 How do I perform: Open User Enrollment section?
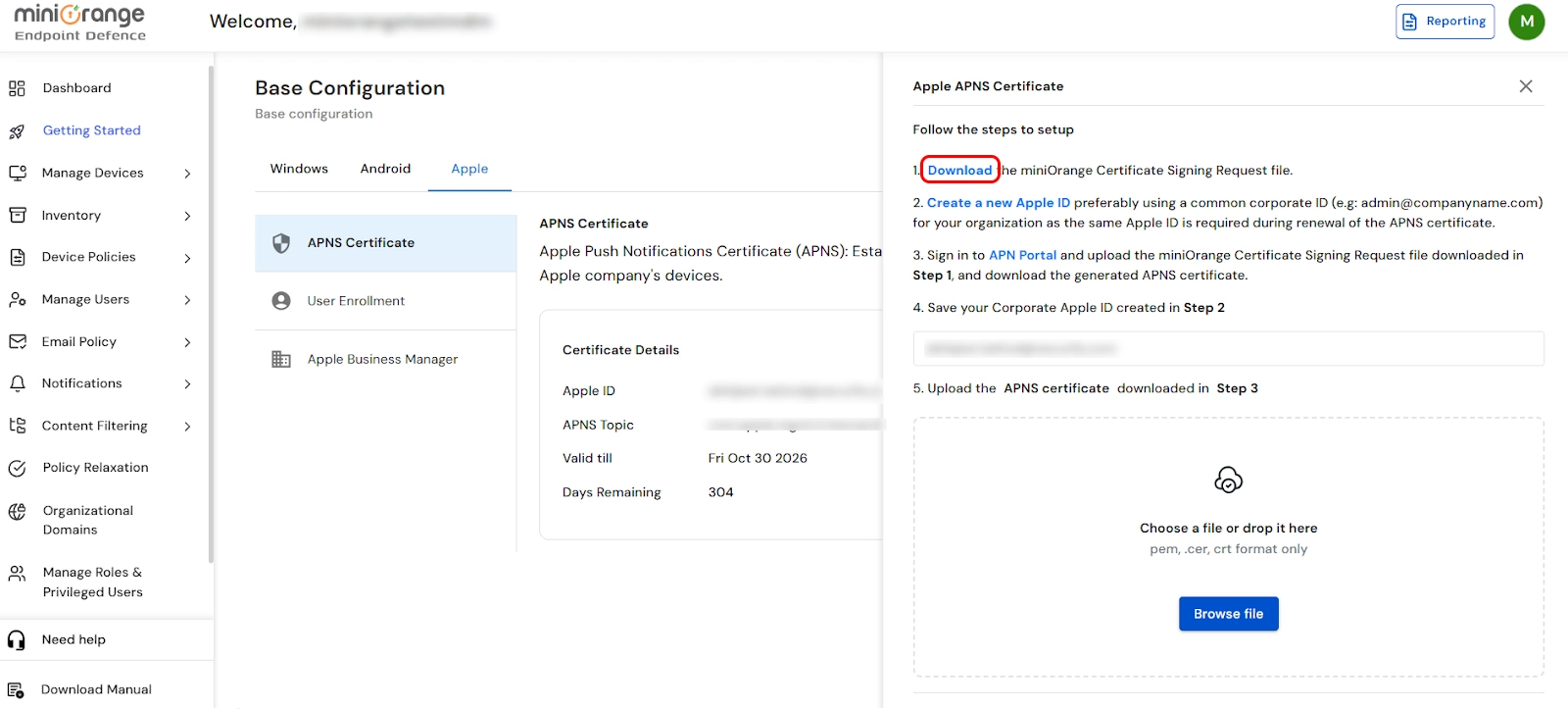[x=386, y=301]
